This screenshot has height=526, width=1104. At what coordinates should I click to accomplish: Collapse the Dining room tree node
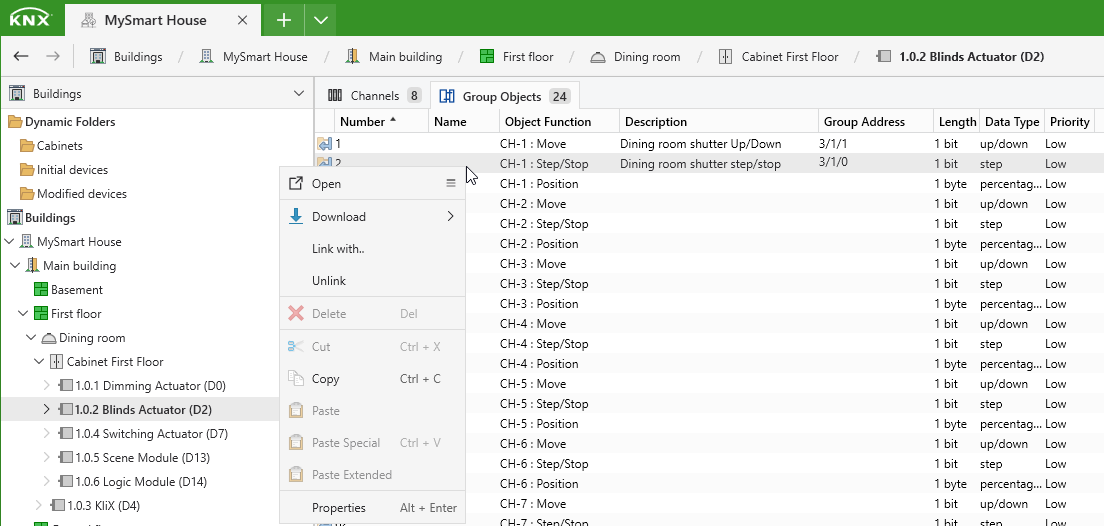[31, 337]
